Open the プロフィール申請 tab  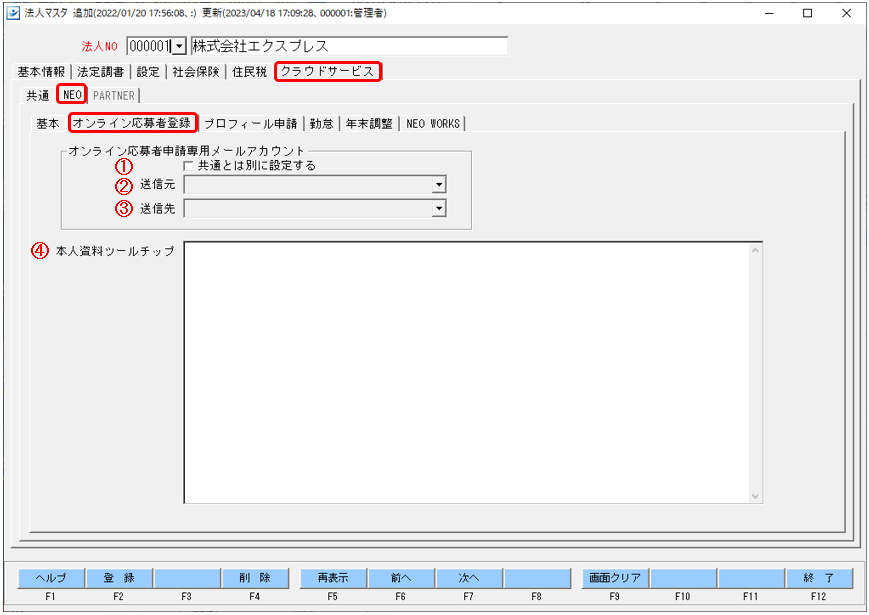[x=251, y=124]
